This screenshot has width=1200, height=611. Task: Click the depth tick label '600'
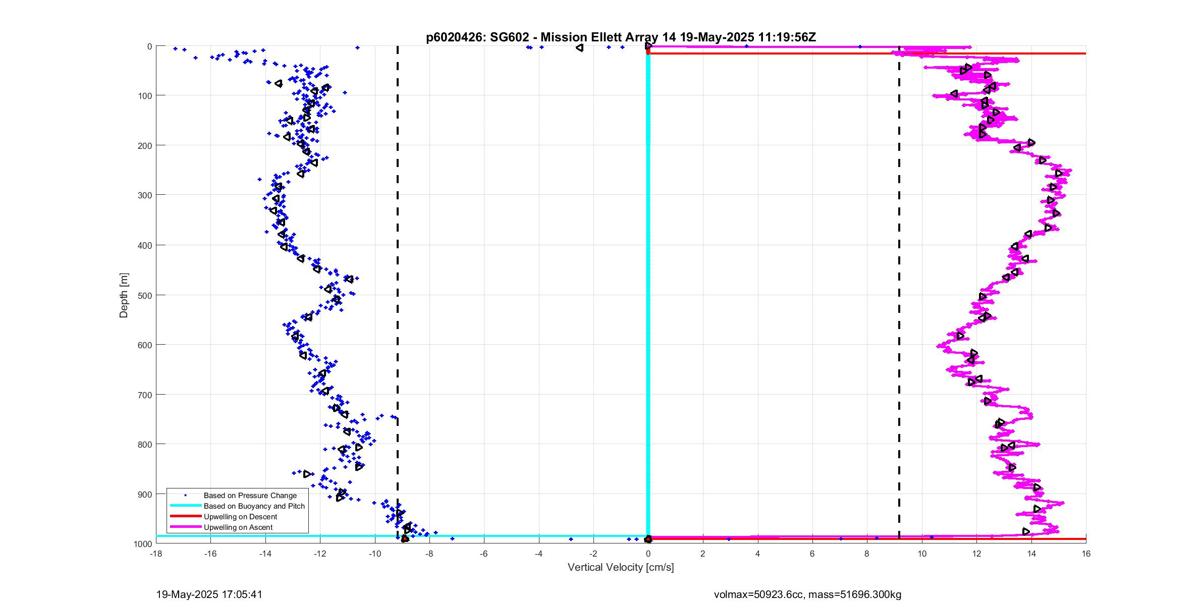145,345
